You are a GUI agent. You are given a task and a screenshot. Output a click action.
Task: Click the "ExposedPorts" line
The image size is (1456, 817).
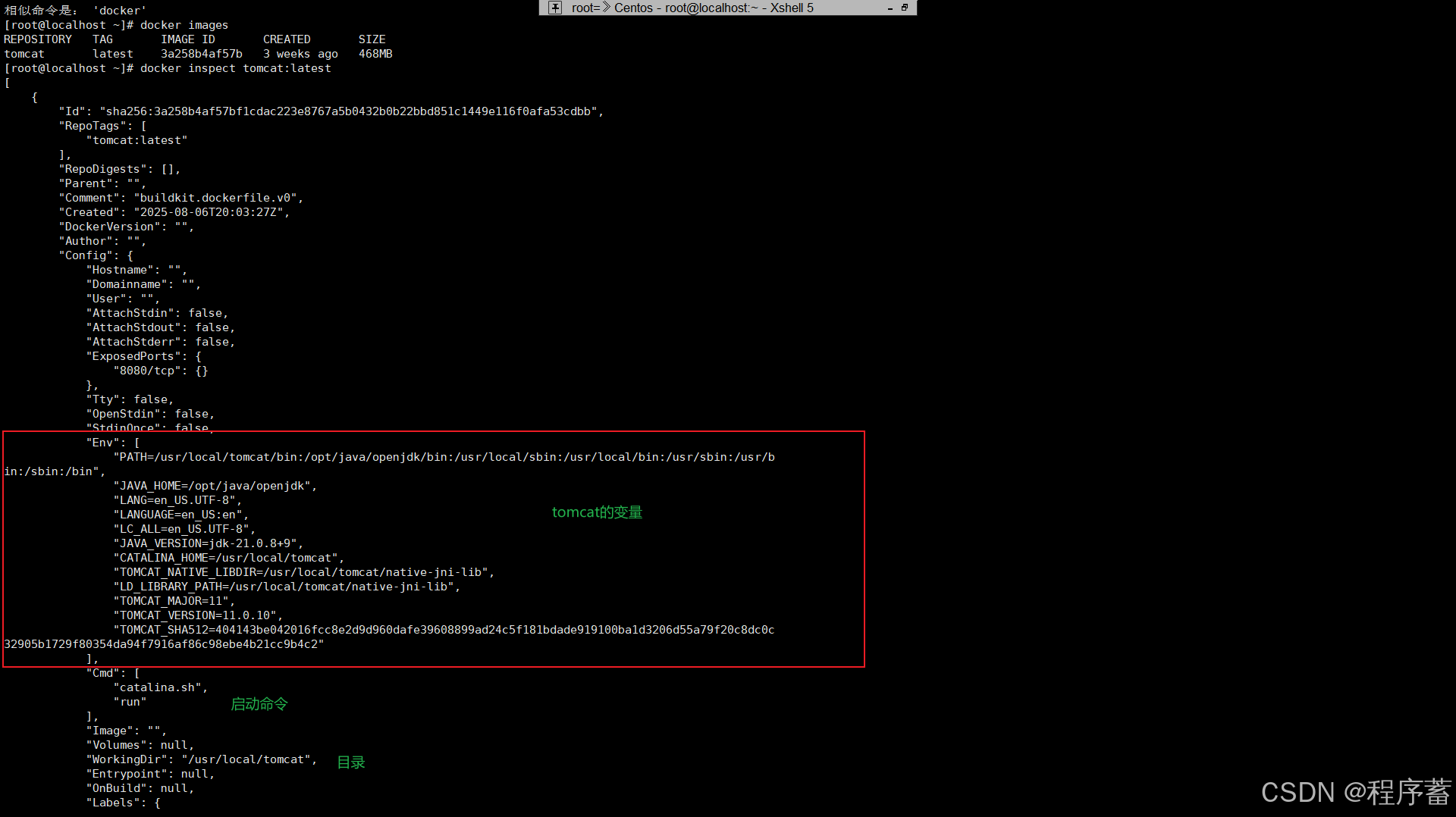143,356
